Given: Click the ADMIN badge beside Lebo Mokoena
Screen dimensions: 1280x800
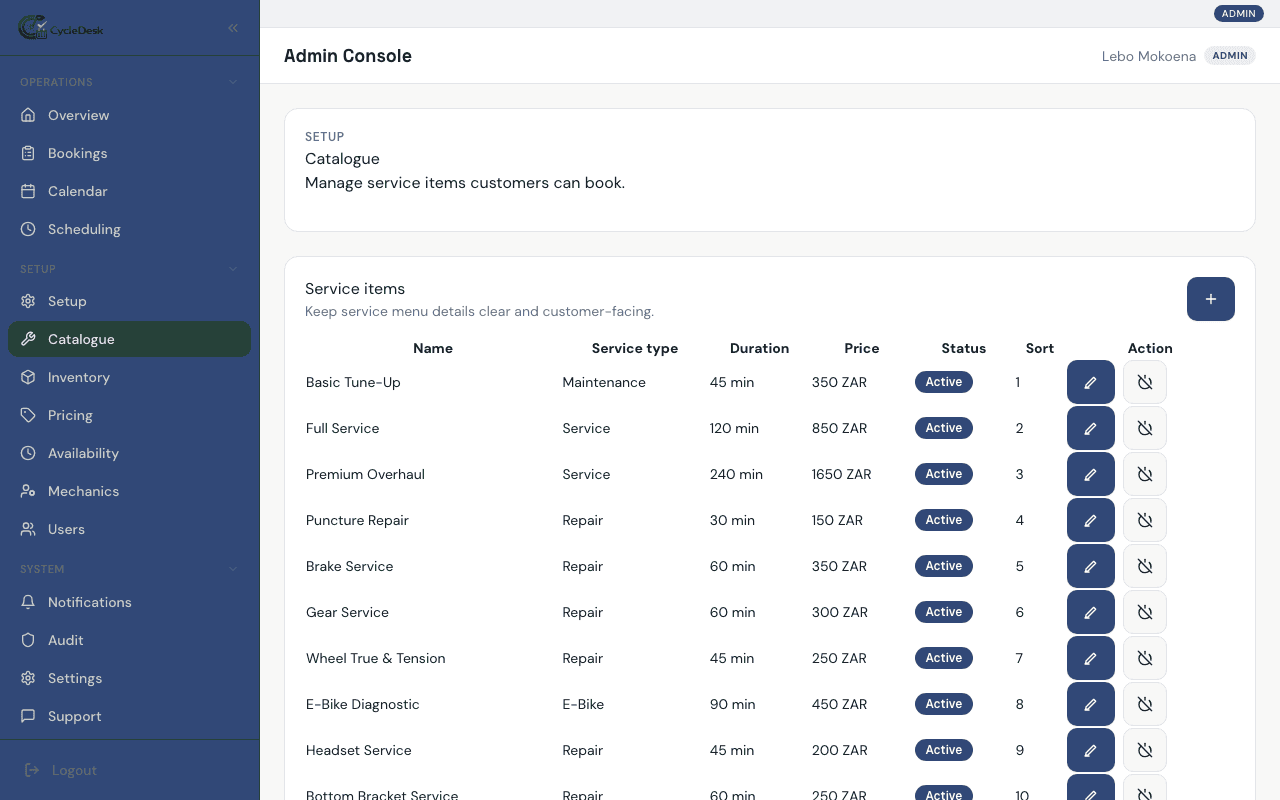Looking at the screenshot, I should coord(1229,56).
